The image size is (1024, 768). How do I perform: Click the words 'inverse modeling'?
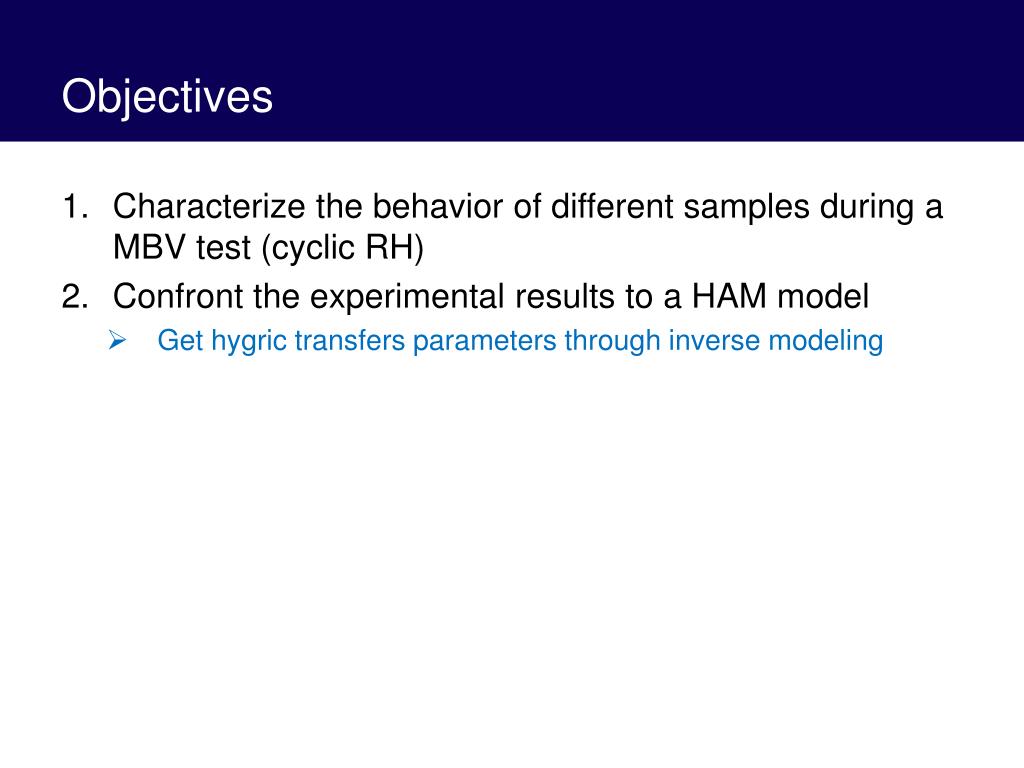(776, 341)
